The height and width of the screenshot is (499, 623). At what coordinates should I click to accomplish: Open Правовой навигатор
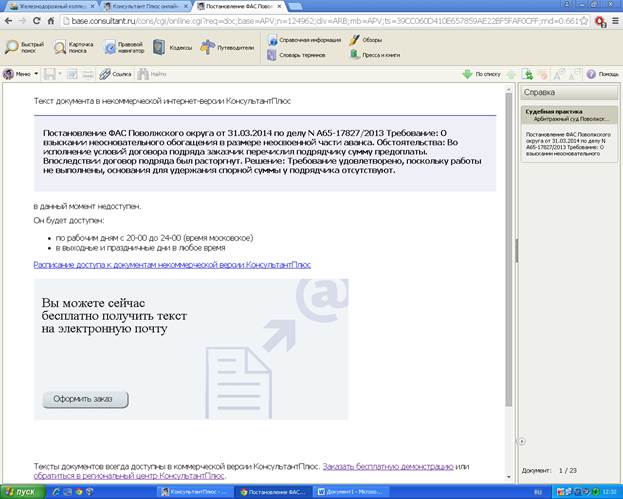[124, 47]
